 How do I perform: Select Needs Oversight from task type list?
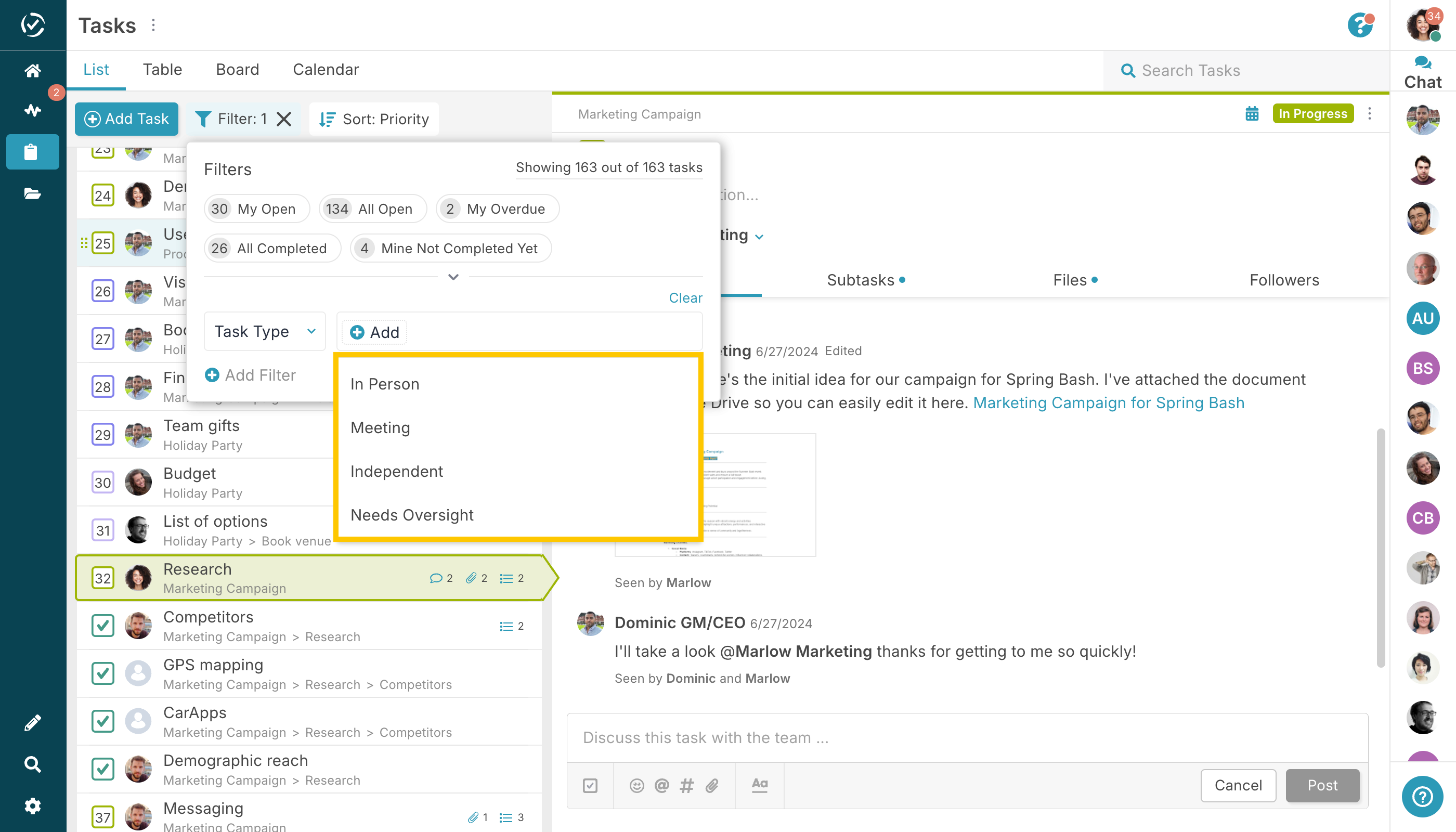click(x=411, y=515)
